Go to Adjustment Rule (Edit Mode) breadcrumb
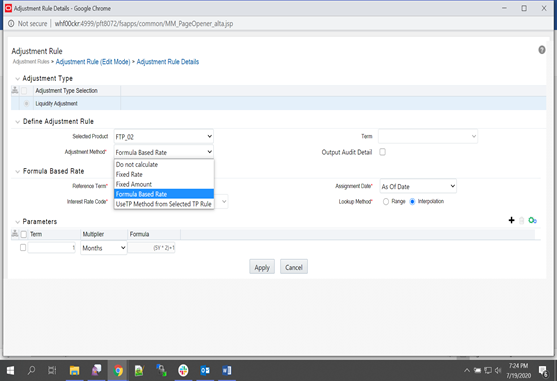Screen dimensions: 557x381 tap(93, 62)
